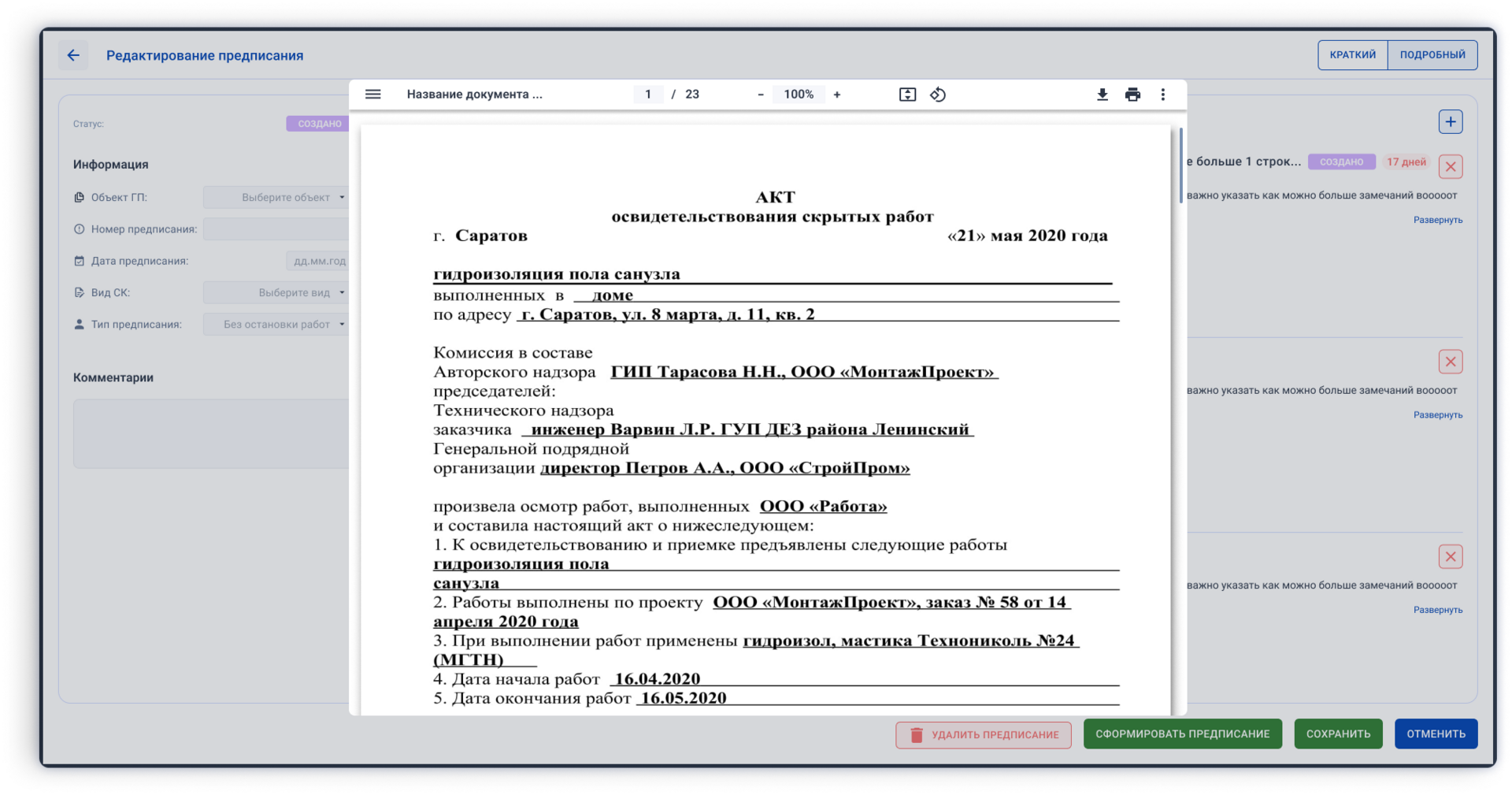Delete the second remark with red X
Viewport: 1512px width, 795px height.
1451,362
